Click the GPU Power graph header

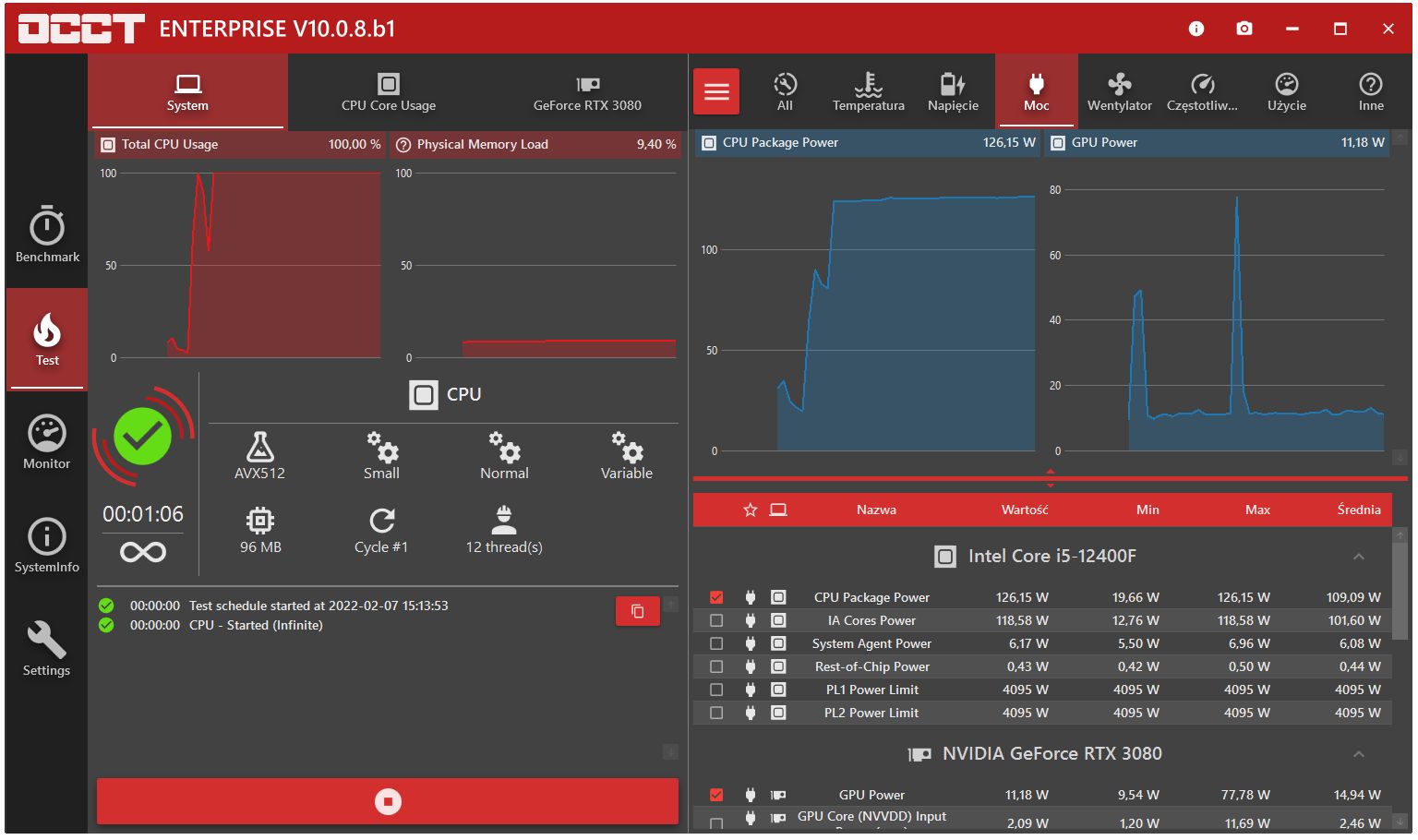point(1217,142)
